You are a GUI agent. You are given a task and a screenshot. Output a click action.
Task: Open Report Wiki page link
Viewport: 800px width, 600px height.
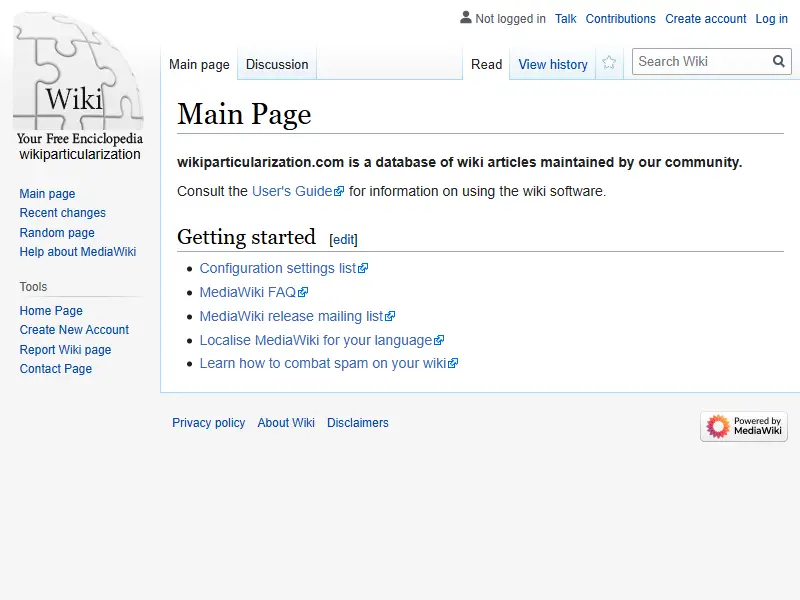pos(65,349)
